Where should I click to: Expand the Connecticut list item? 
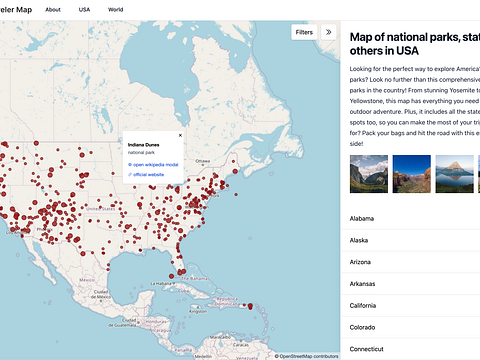point(411,349)
